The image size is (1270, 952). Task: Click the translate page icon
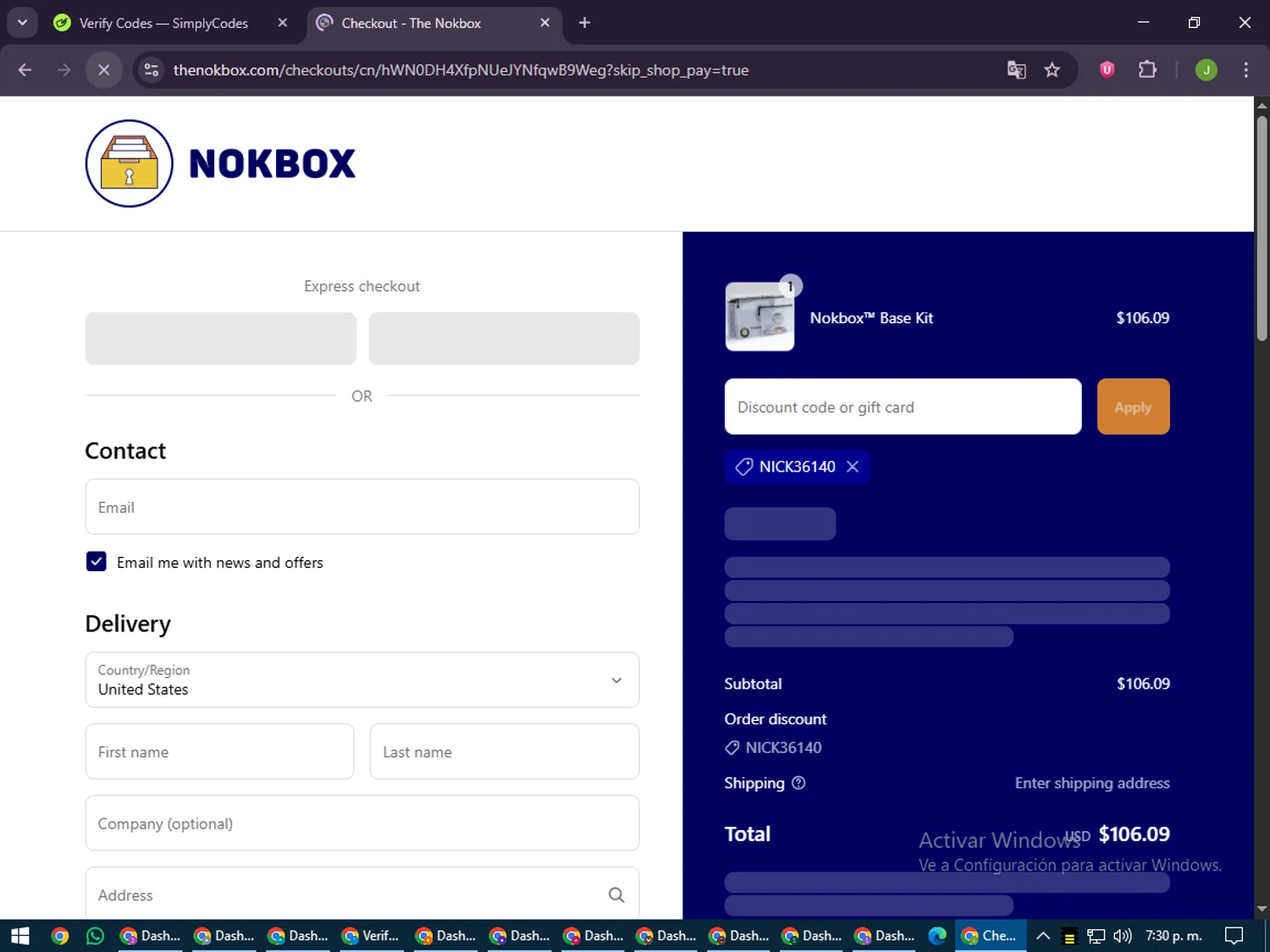[x=1016, y=70]
